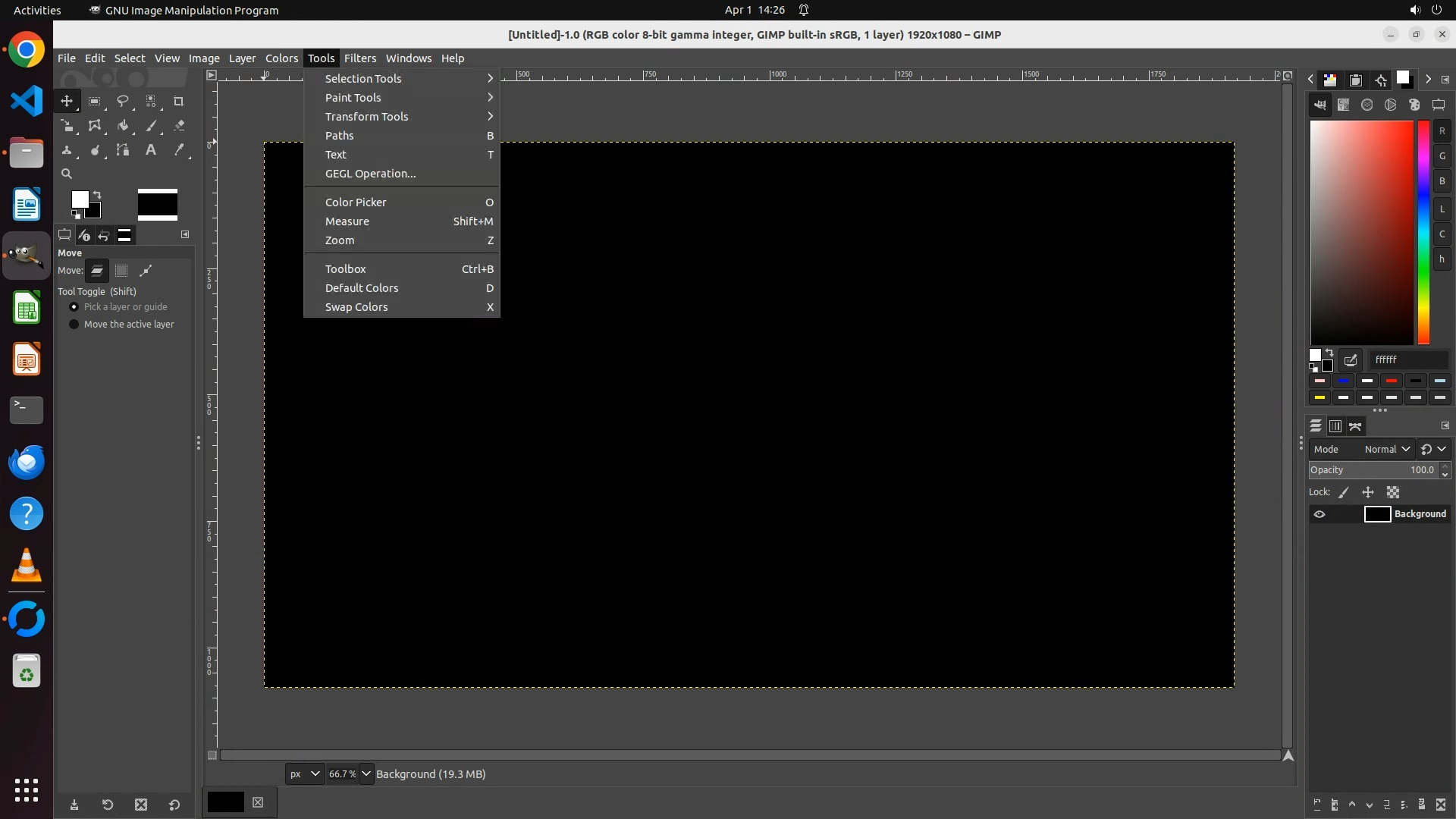This screenshot has width=1456, height=819.
Task: Select the Clone stamp tool
Action: click(67, 150)
